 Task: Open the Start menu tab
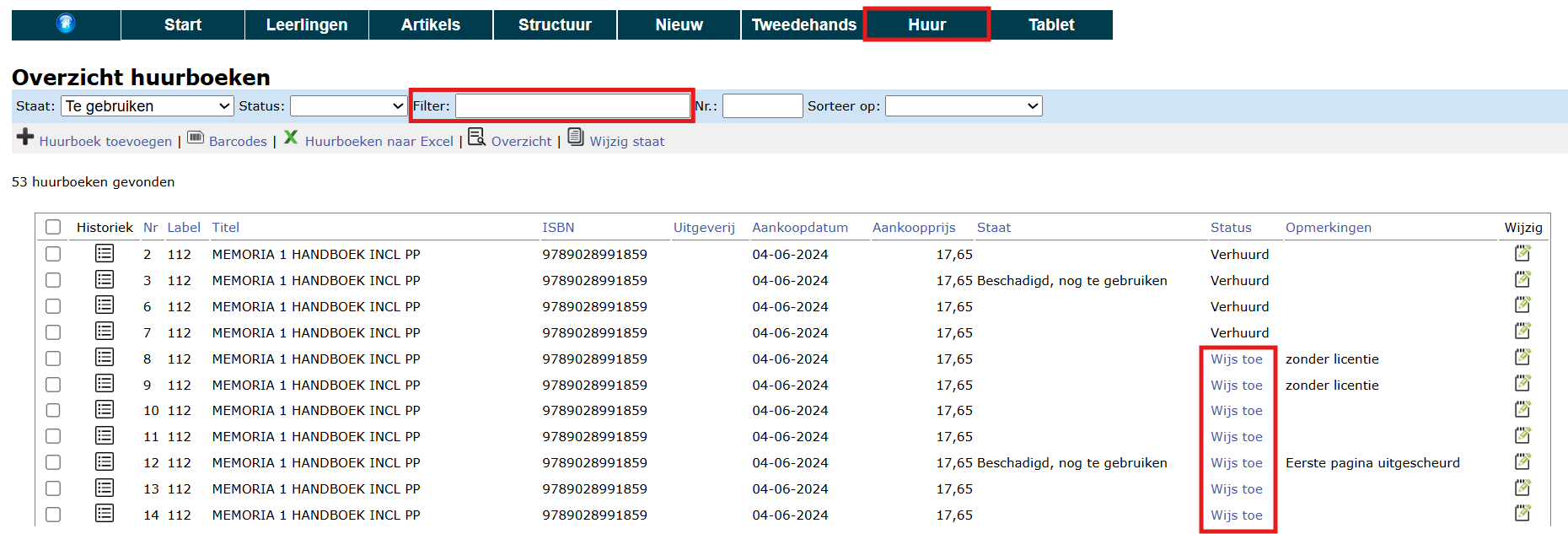tap(183, 24)
